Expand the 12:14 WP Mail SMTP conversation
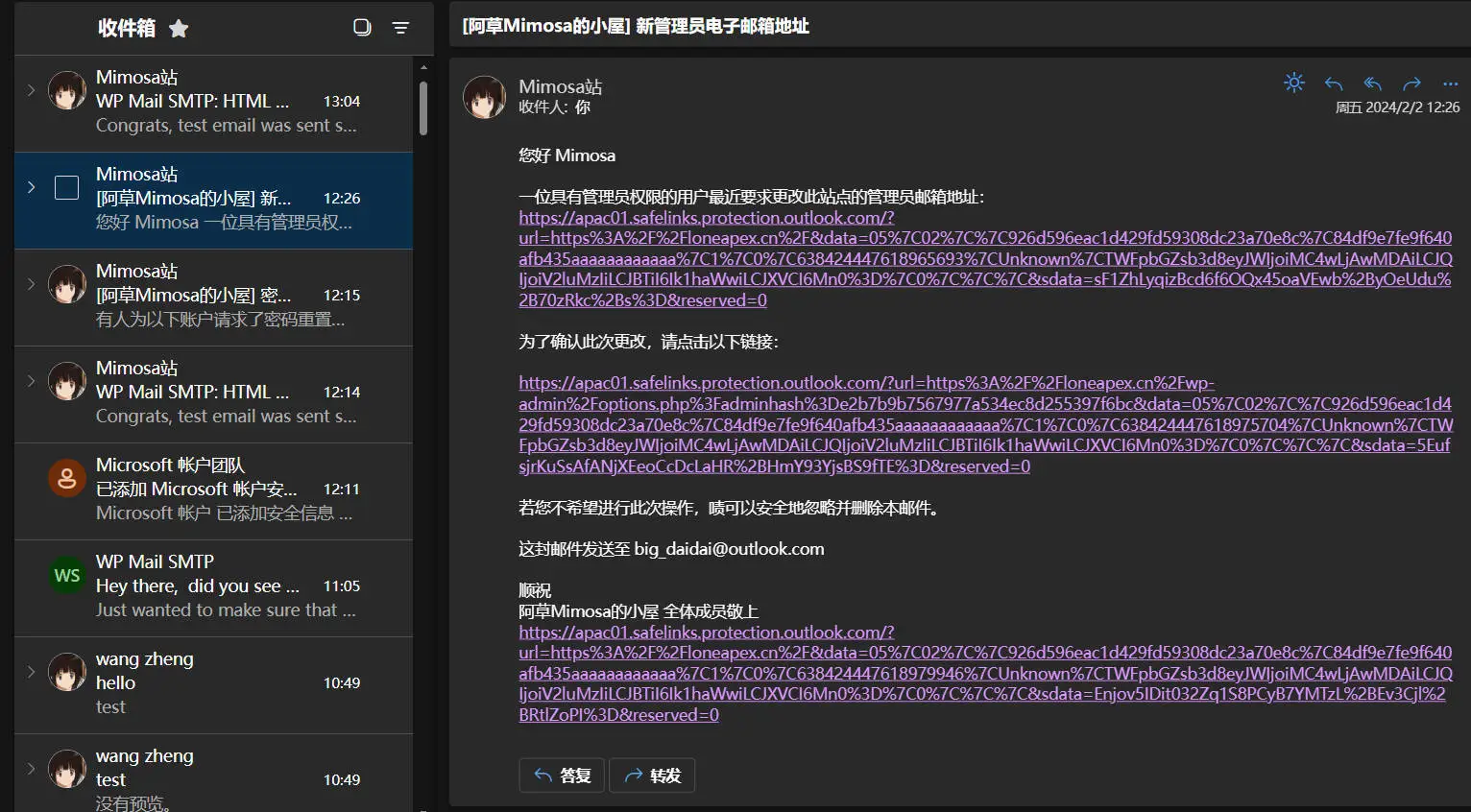The height and width of the screenshot is (812, 1471). tap(31, 381)
